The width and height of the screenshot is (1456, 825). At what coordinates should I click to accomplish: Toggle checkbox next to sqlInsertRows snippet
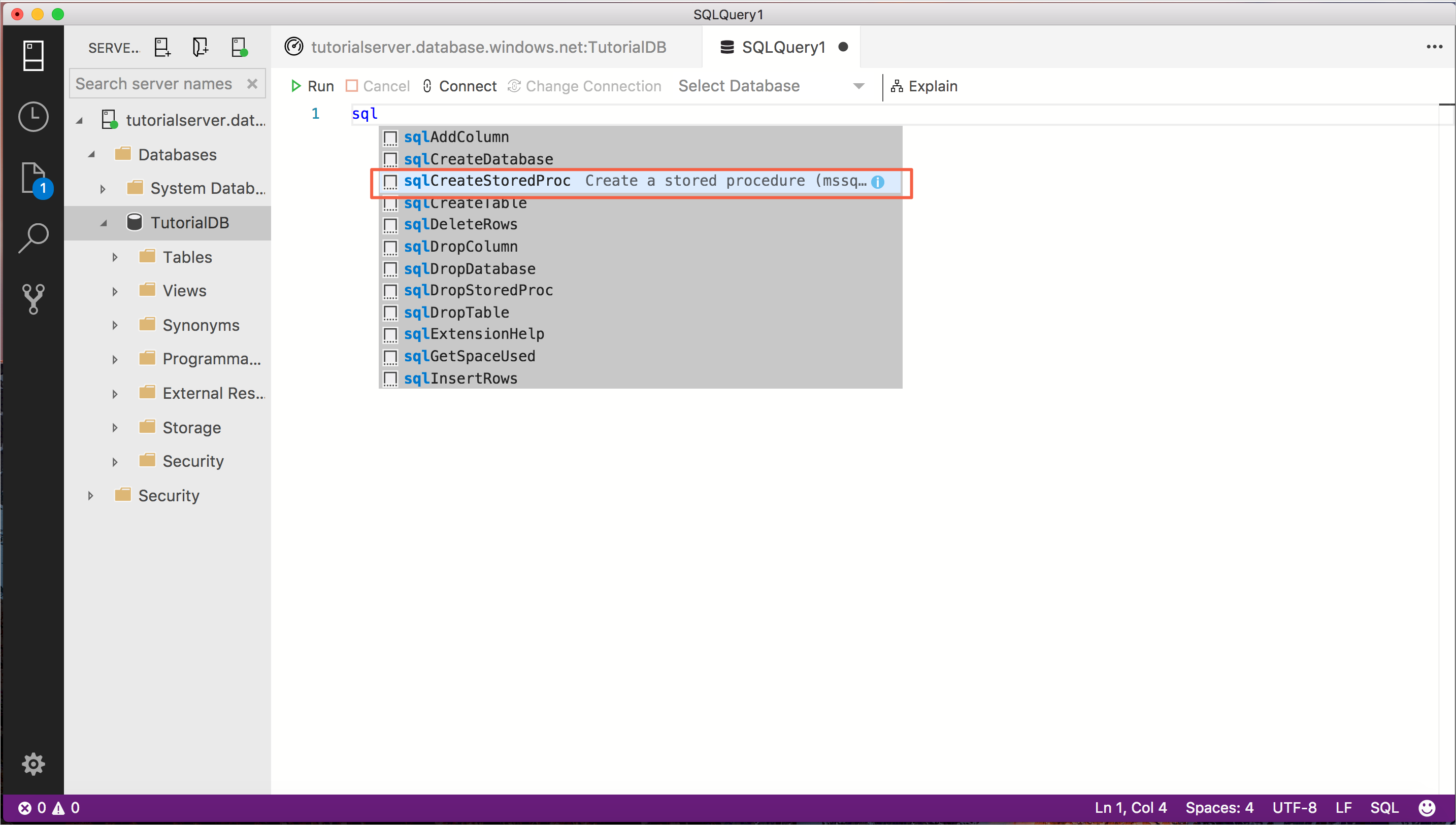coord(390,378)
